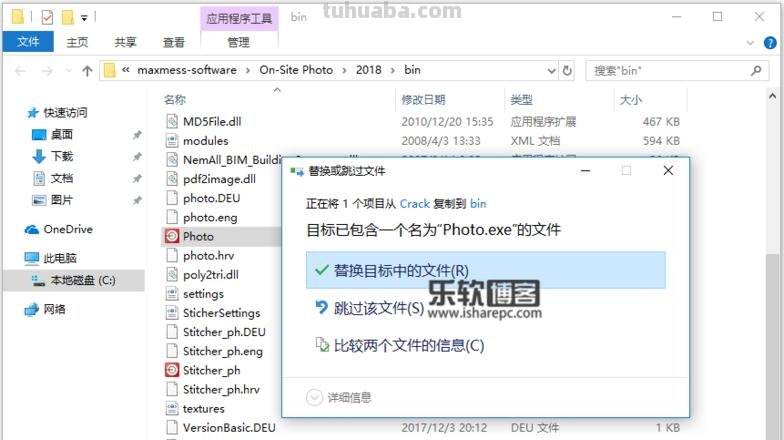784x440 pixels.
Task: Click the pin icon beside 图片
Action: (x=137, y=200)
